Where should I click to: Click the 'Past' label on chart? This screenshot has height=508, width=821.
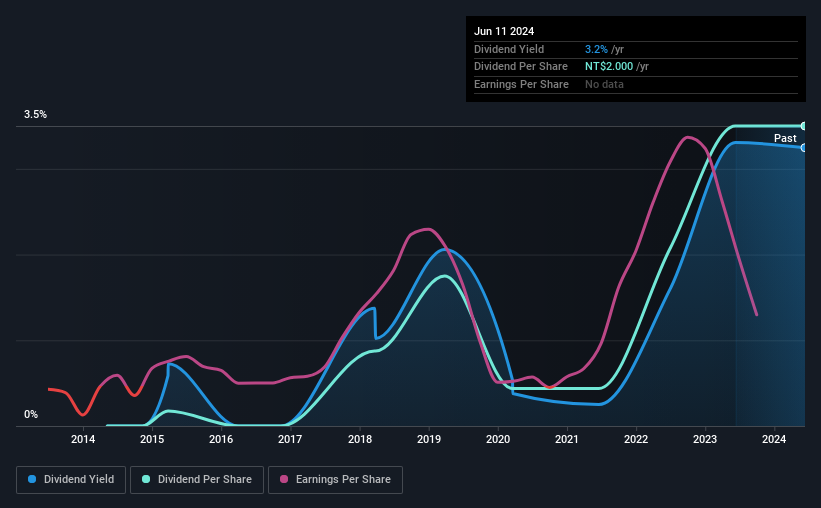(785, 138)
